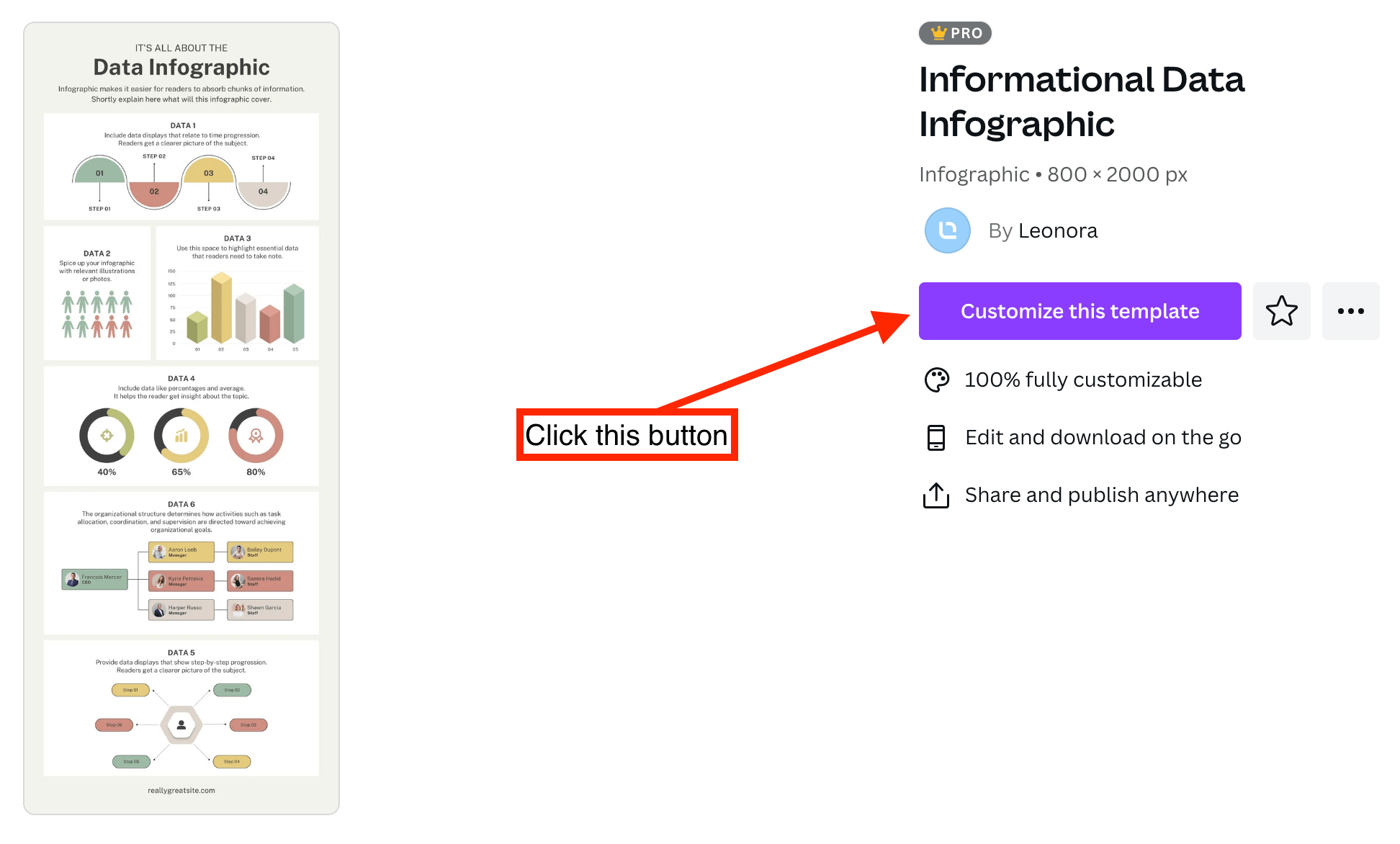Click the Customize this template button

(1079, 311)
